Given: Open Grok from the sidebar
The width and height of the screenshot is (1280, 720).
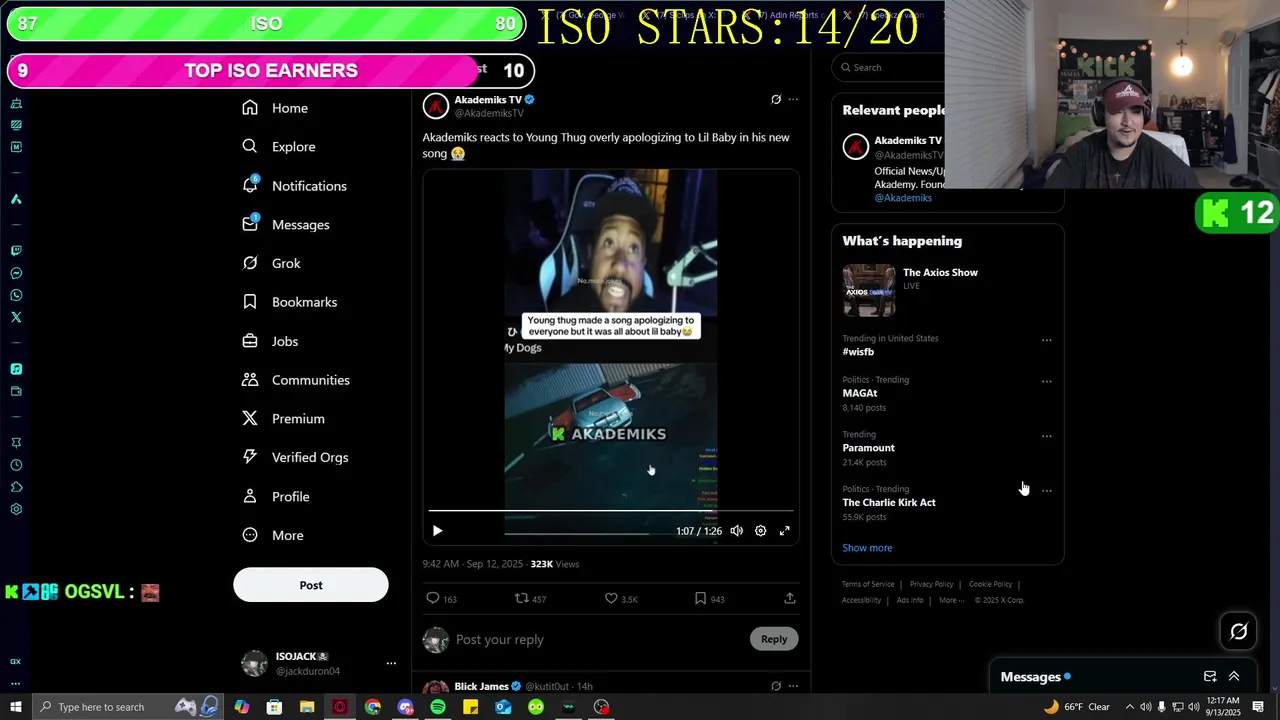Looking at the screenshot, I should pyautogui.click(x=271, y=263).
